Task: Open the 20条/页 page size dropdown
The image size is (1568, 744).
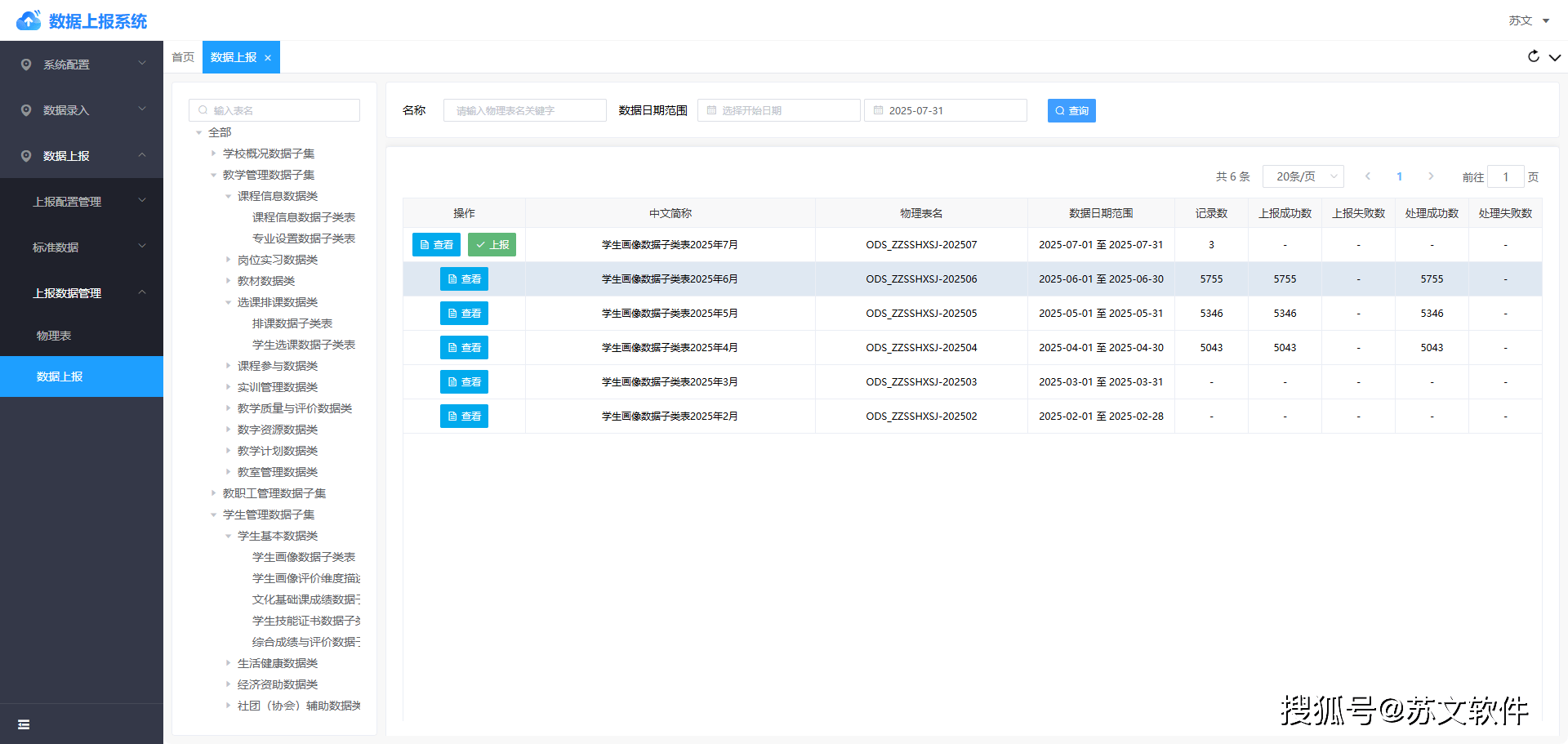Action: click(x=1303, y=176)
